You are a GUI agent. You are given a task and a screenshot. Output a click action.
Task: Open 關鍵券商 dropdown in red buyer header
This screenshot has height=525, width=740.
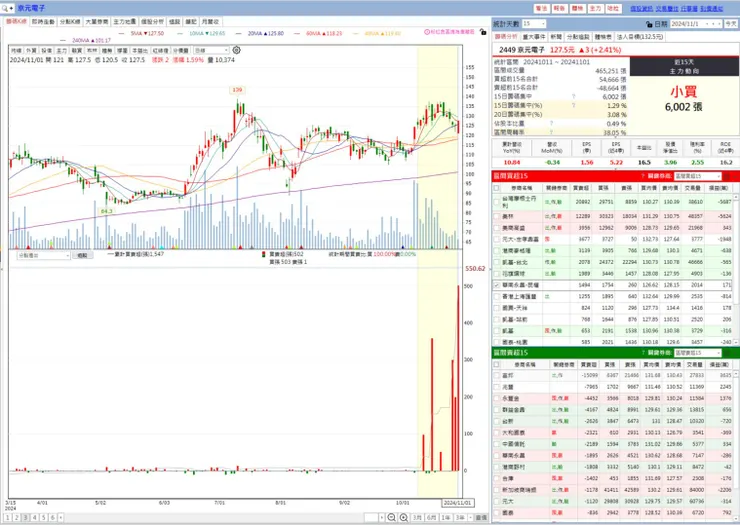pos(698,176)
